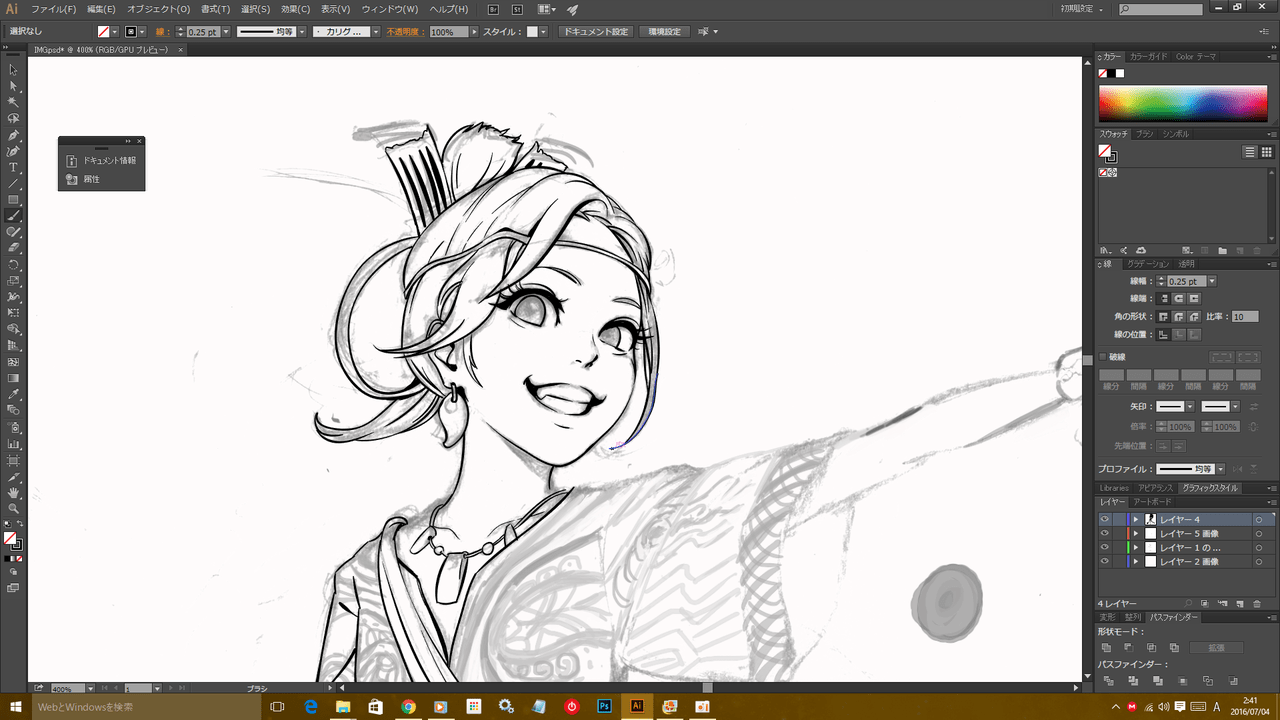Open the カリグ brush definition dropdown
Viewport: 1280px width, 720px height.
click(x=376, y=32)
